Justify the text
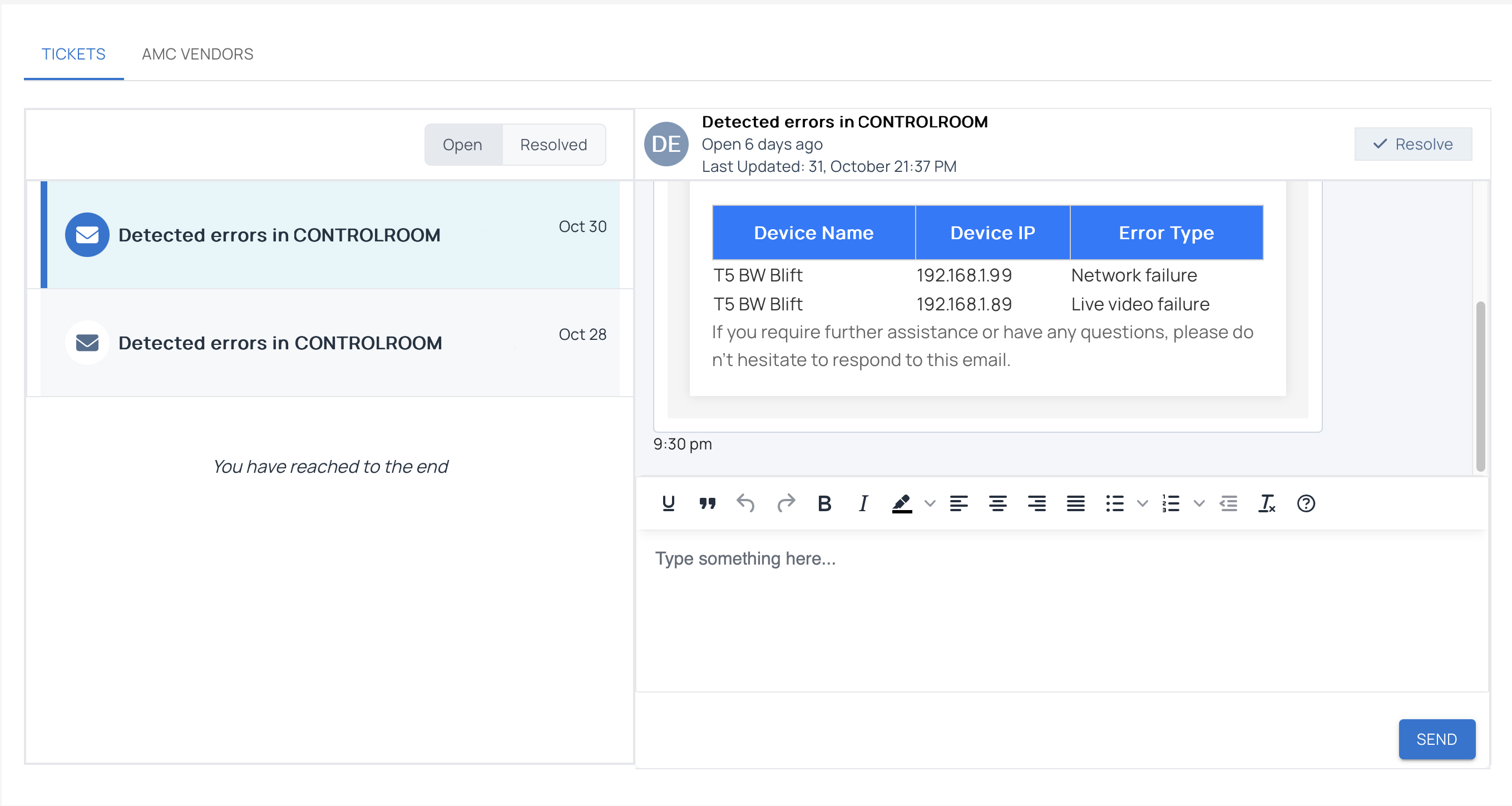The image size is (1512, 806). click(x=1075, y=503)
